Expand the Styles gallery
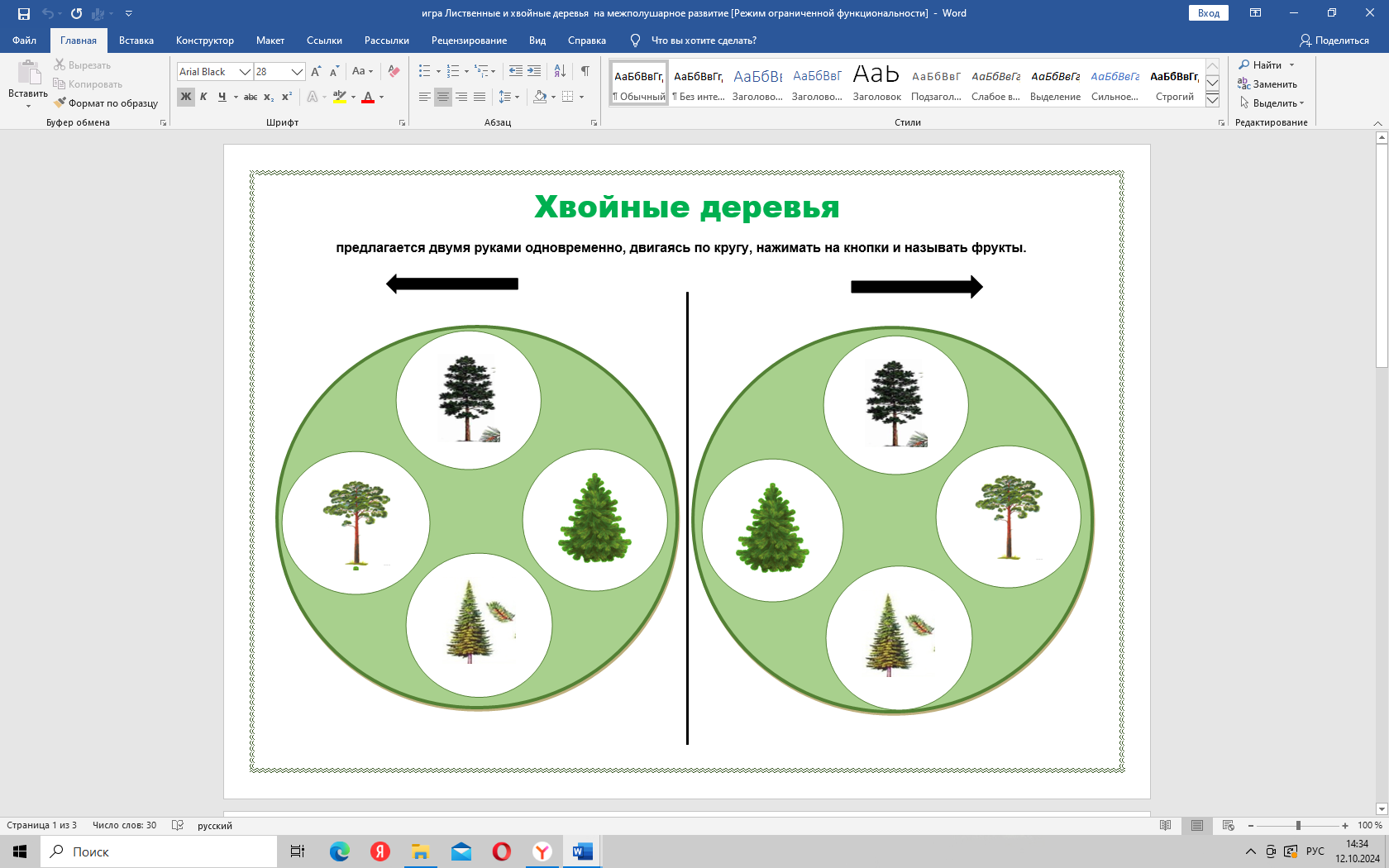The height and width of the screenshot is (868, 1389). tap(1212, 100)
